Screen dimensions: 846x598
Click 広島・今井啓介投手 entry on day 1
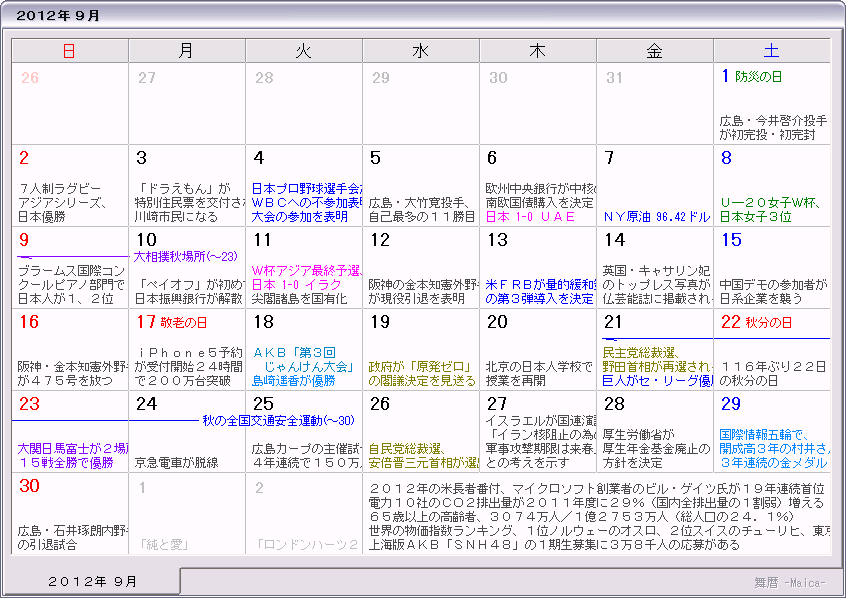pos(773,127)
